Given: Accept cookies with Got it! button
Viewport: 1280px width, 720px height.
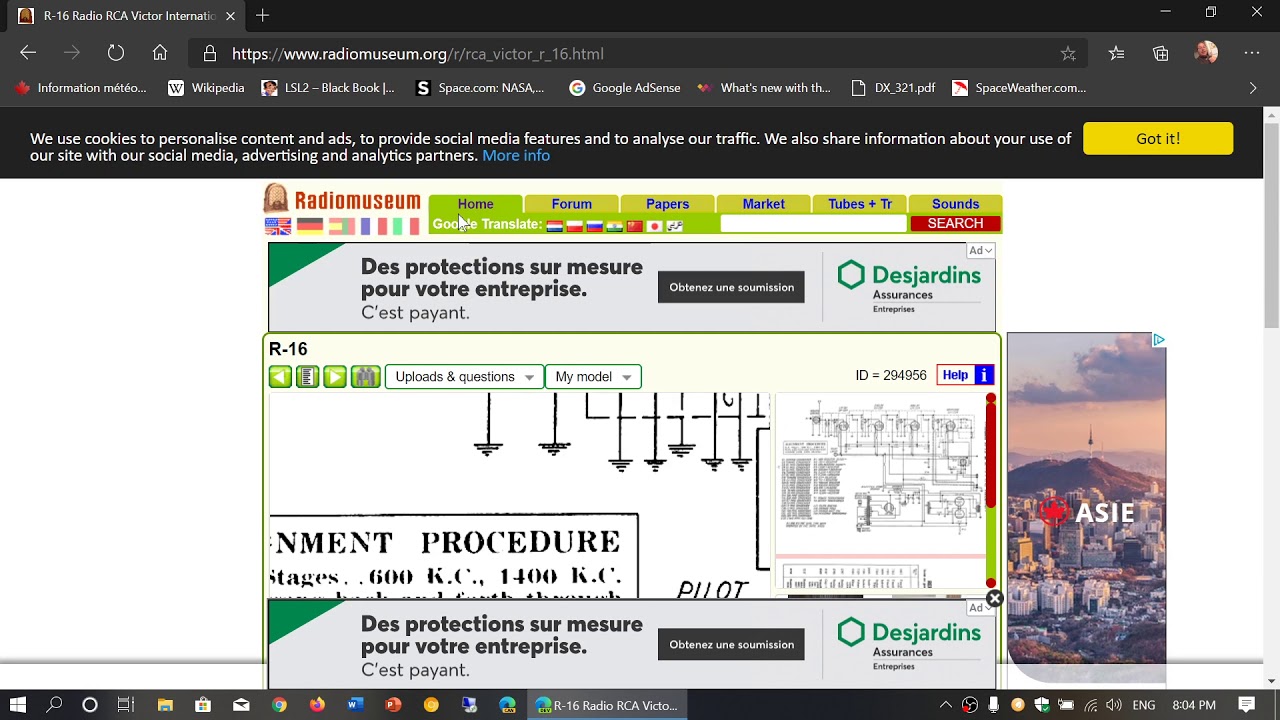Looking at the screenshot, I should click(x=1158, y=139).
